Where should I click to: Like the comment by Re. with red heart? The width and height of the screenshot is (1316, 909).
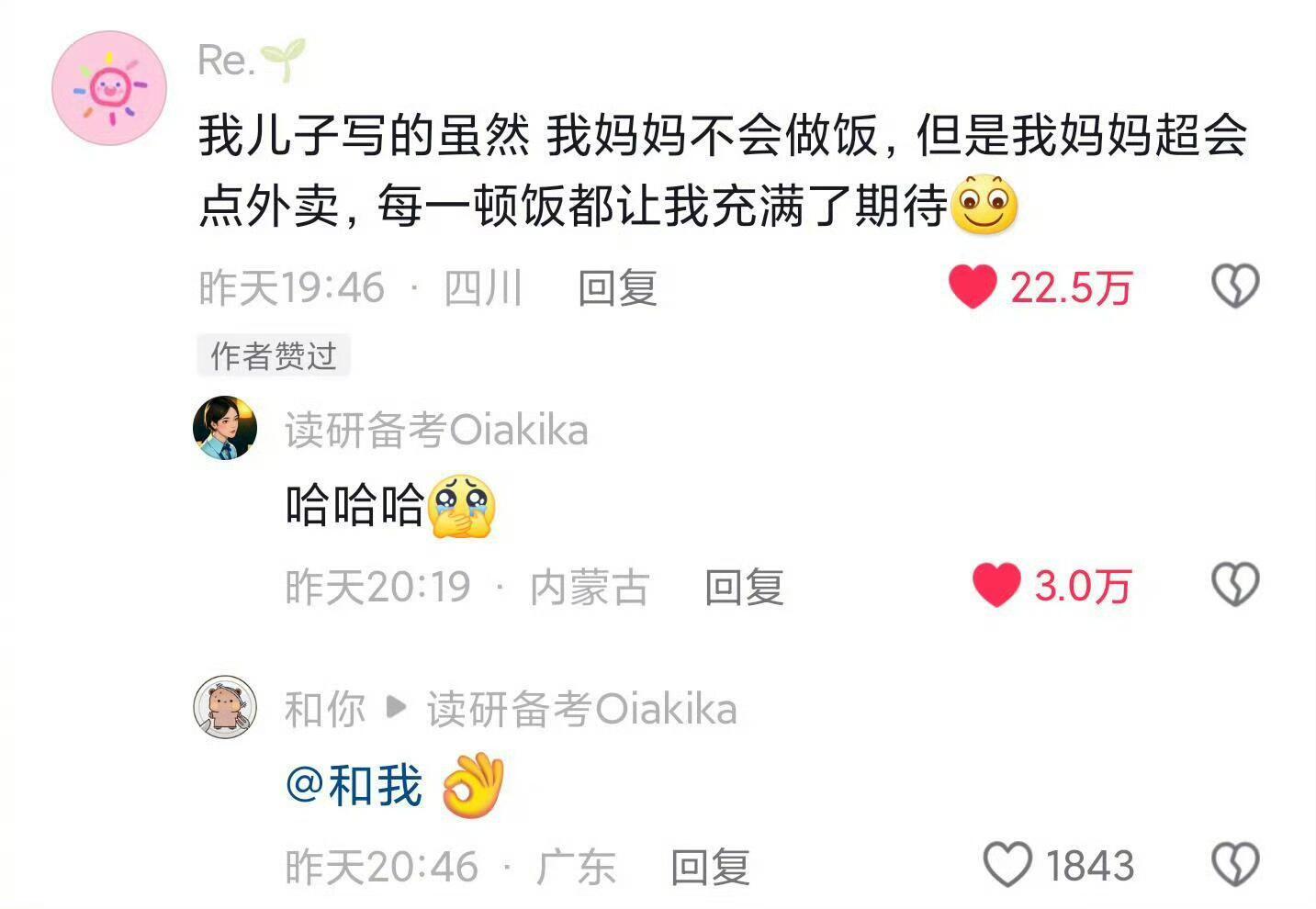973,286
